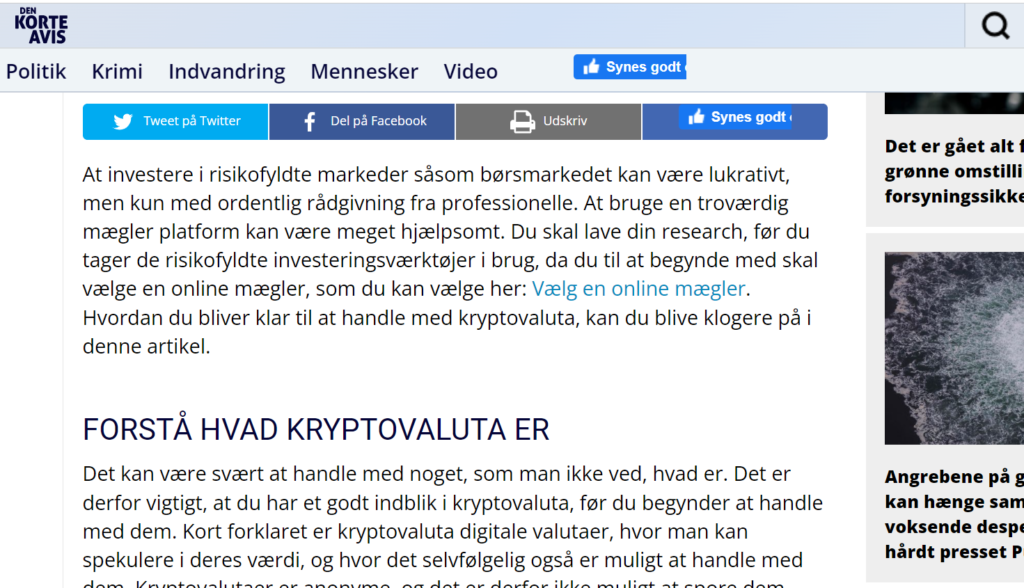Click thumbs-up icon in share bar
Screen dimensions: 1024x588
click(x=696, y=117)
